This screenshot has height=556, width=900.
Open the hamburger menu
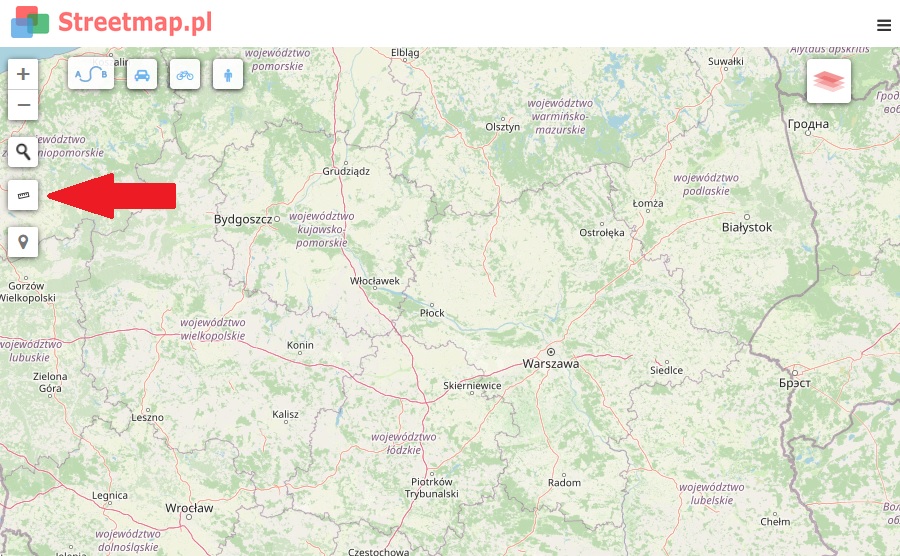pos(884,25)
